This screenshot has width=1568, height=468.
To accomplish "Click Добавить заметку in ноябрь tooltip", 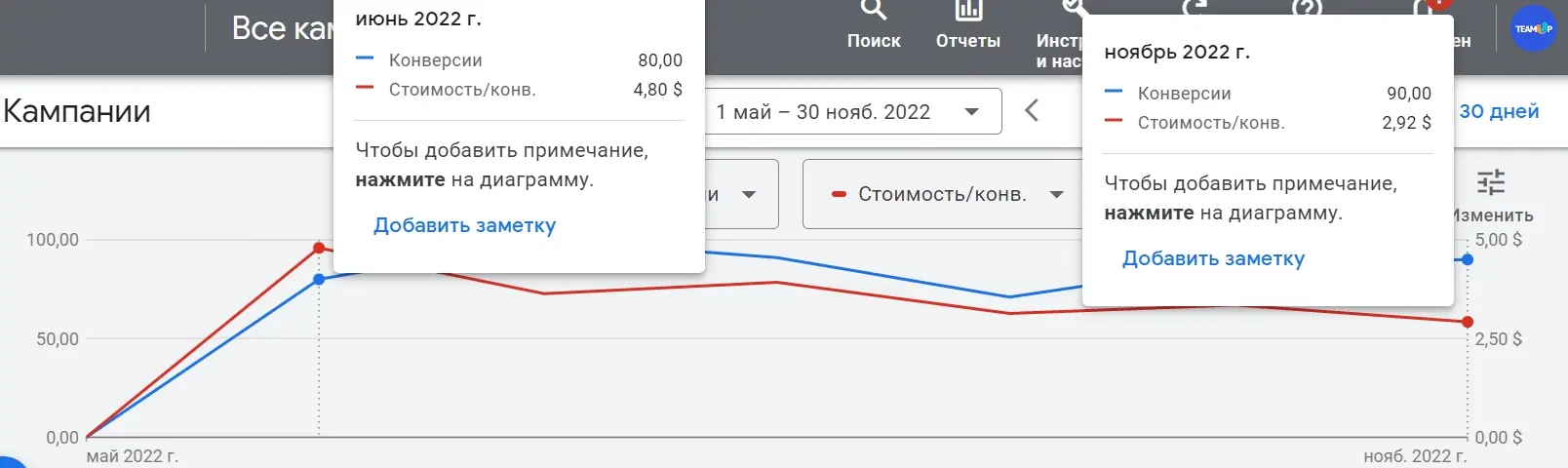I will pos(1213,258).
